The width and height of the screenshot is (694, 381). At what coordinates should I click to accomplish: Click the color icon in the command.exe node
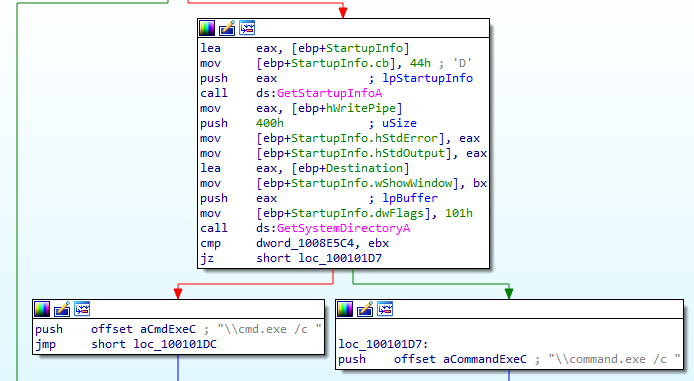click(345, 309)
